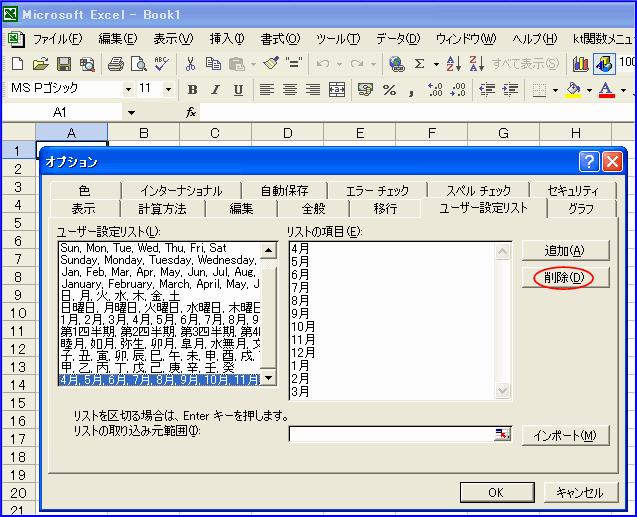Image resolution: width=637 pixels, height=517 pixels.
Task: Click the custom list scrollbar up arrow
Action: tap(269, 250)
